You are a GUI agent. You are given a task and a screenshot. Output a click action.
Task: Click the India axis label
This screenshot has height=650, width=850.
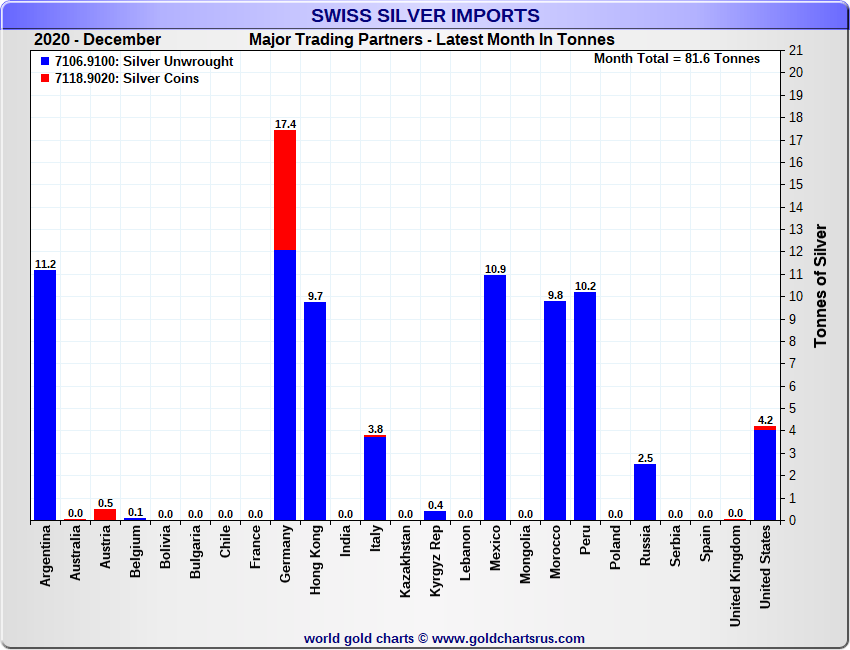(x=345, y=541)
